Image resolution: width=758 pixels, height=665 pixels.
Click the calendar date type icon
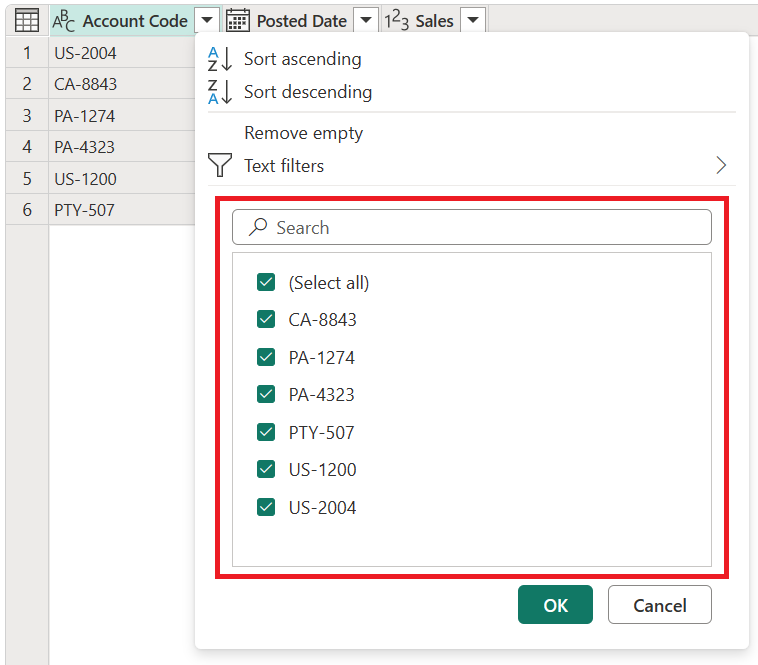pyautogui.click(x=238, y=21)
